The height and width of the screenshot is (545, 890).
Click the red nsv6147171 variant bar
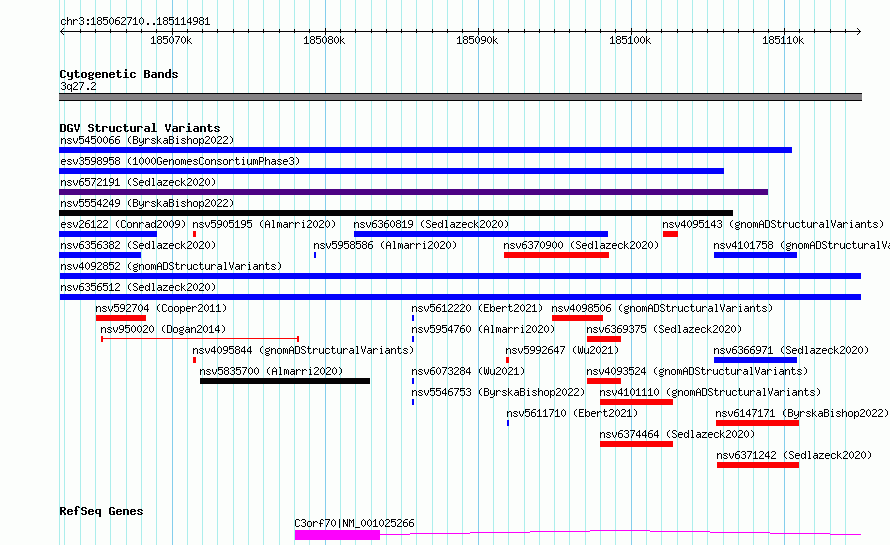tap(757, 423)
